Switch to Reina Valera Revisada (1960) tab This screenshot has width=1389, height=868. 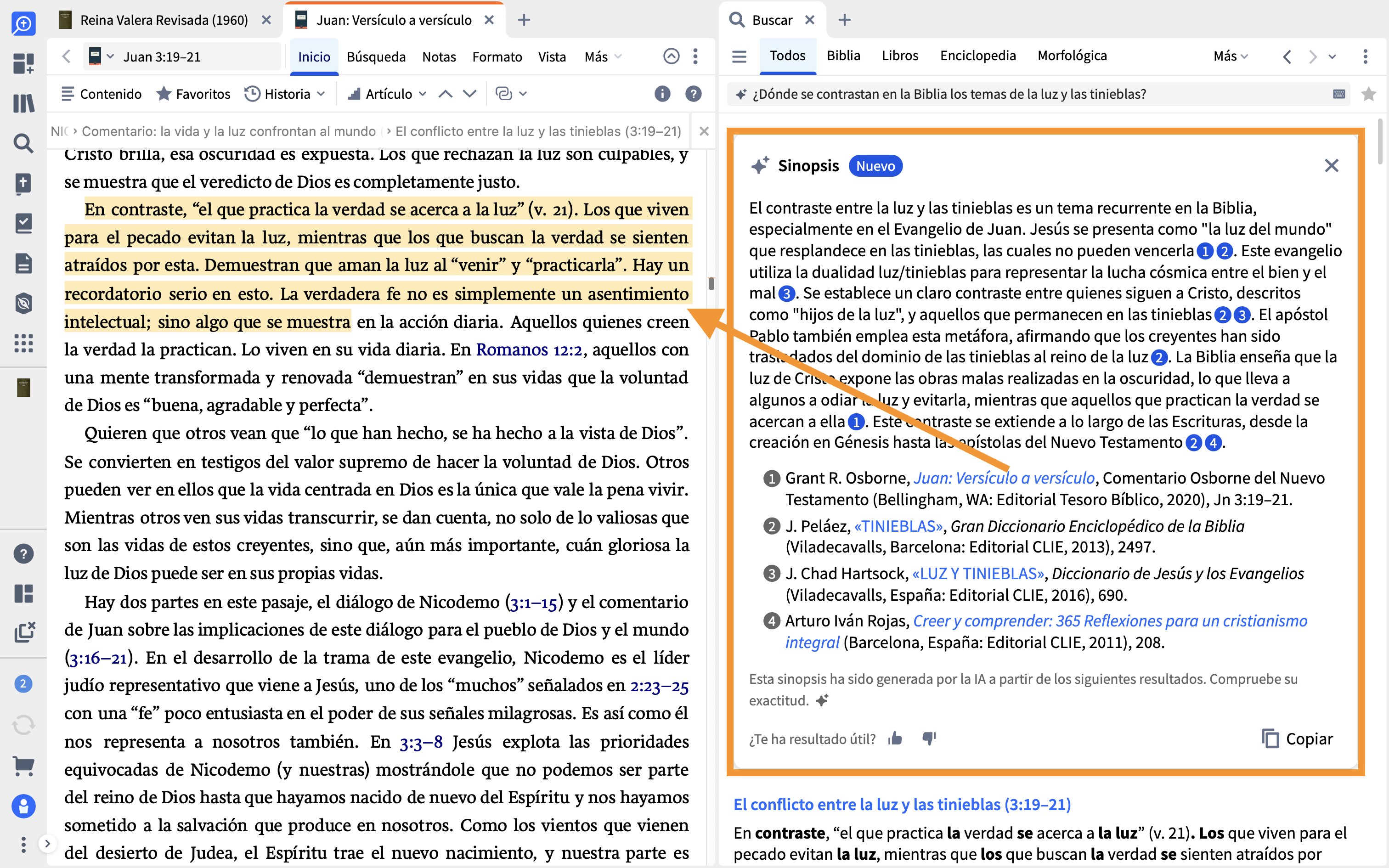tap(164, 20)
